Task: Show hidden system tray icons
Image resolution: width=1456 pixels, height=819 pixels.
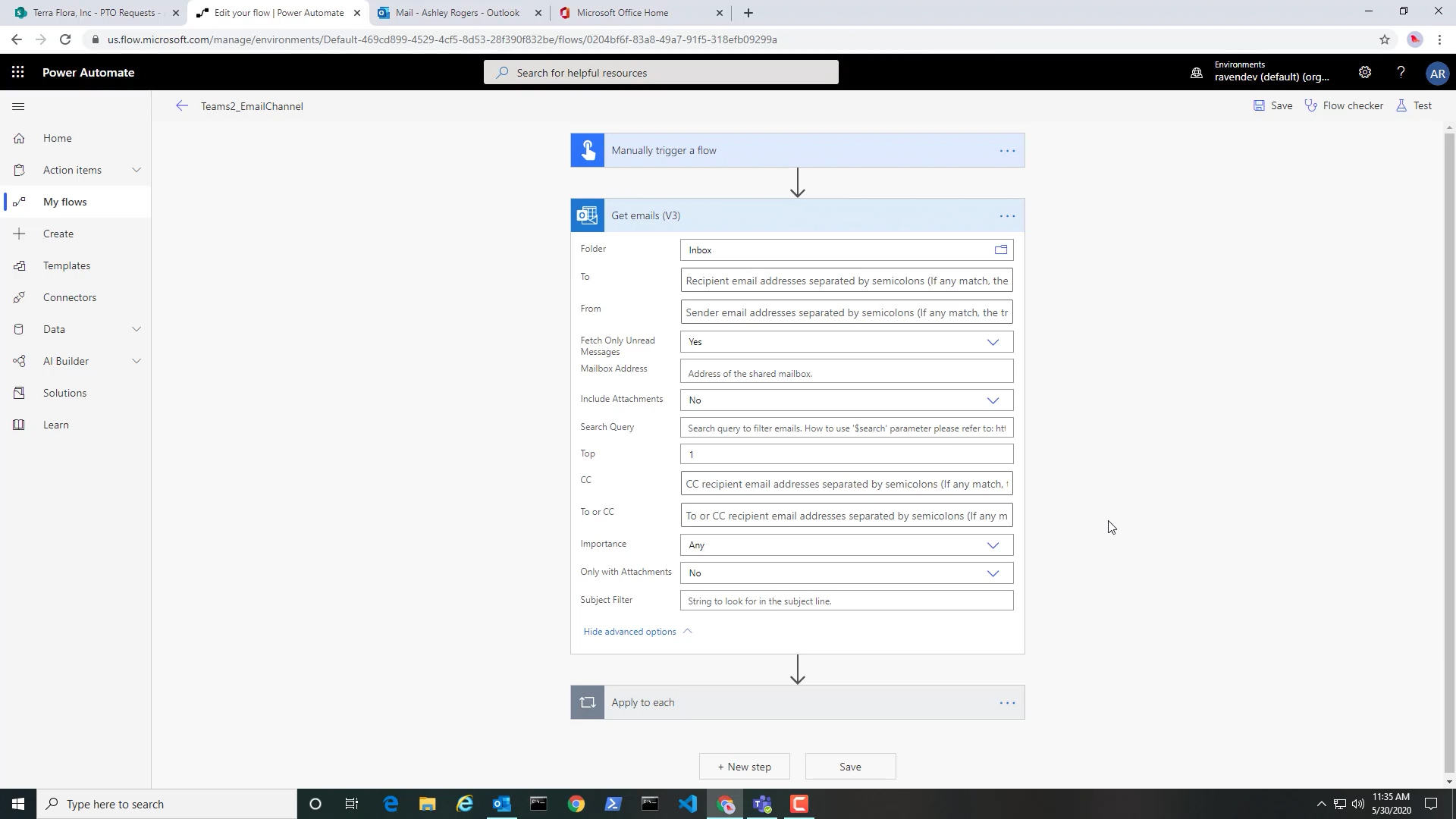Action: click(1321, 804)
